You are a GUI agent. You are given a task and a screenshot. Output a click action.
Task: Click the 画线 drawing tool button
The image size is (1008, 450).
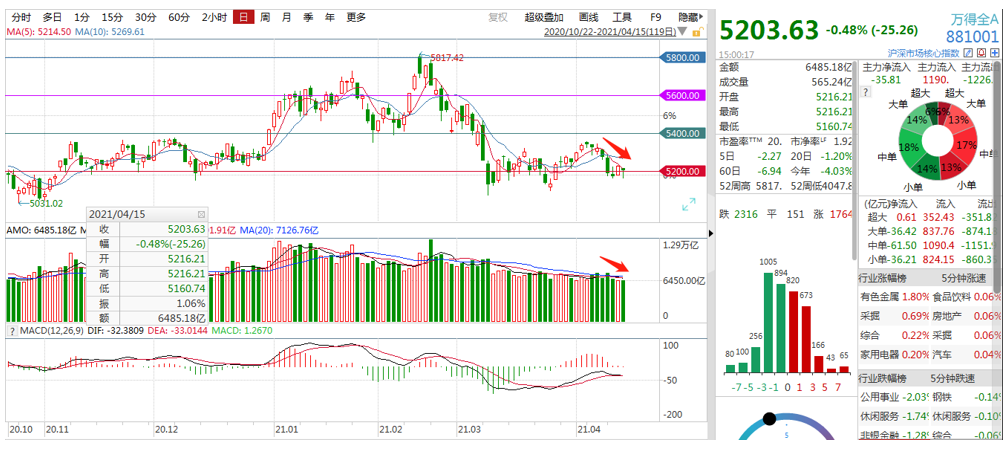coord(589,17)
